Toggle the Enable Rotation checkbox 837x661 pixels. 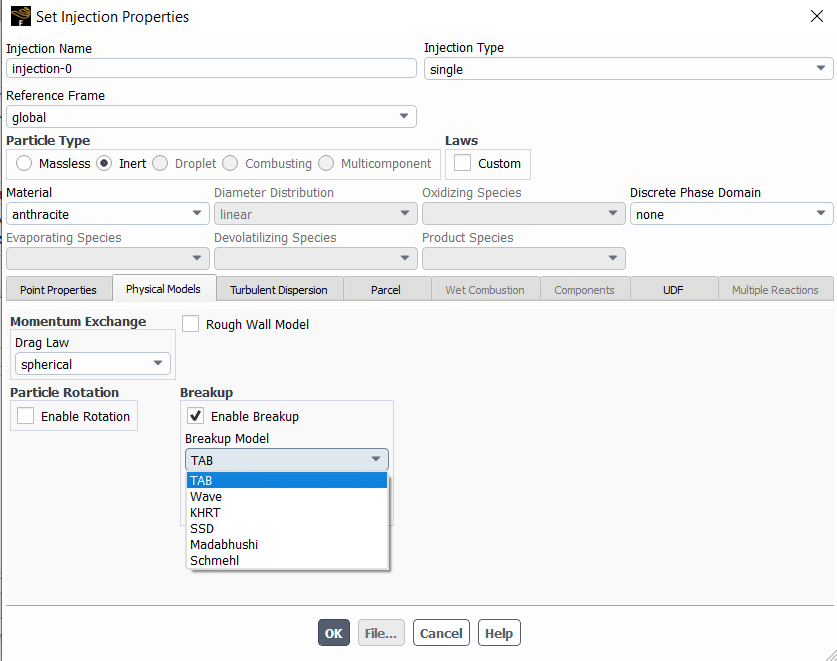point(26,416)
